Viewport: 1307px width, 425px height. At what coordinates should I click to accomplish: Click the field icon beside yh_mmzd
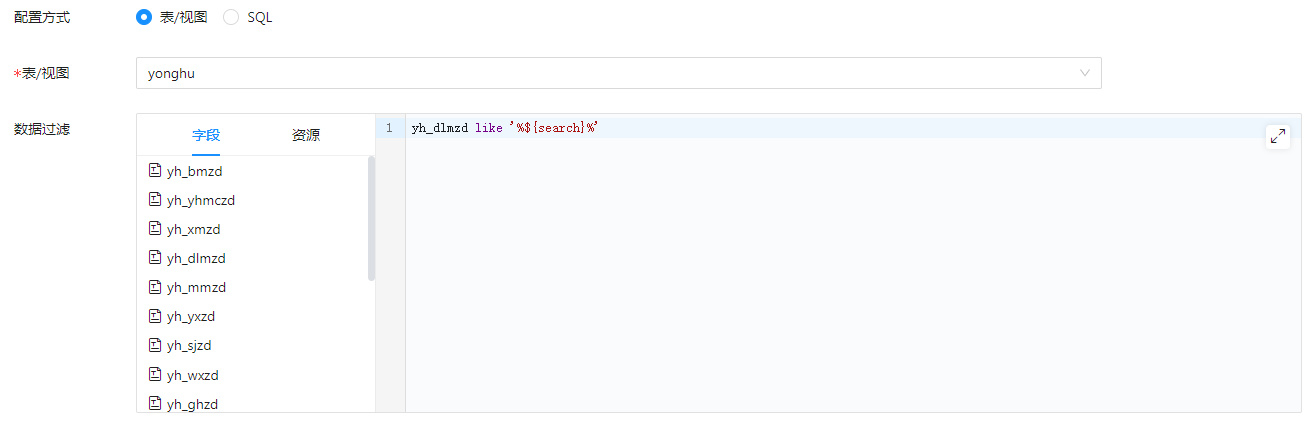coord(155,287)
